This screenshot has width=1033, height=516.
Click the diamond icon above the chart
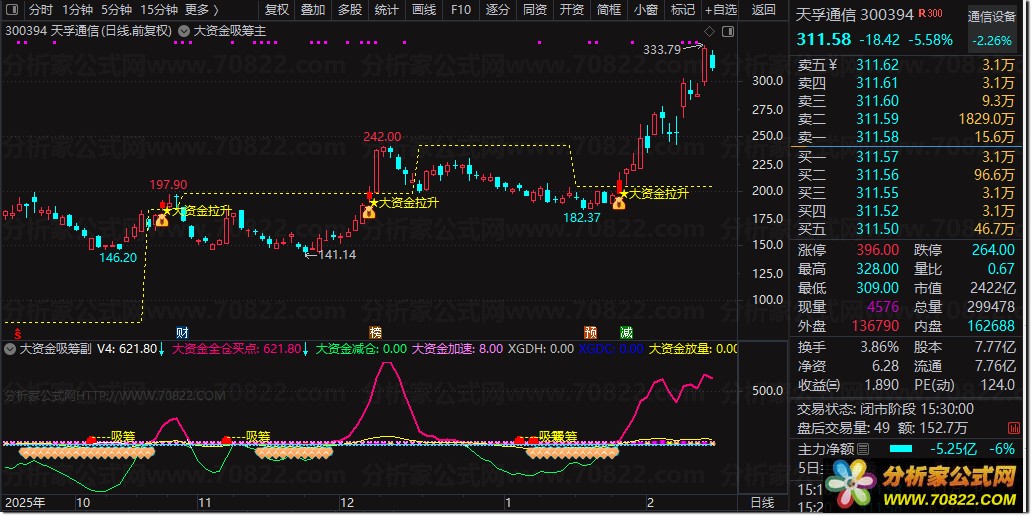(710, 31)
